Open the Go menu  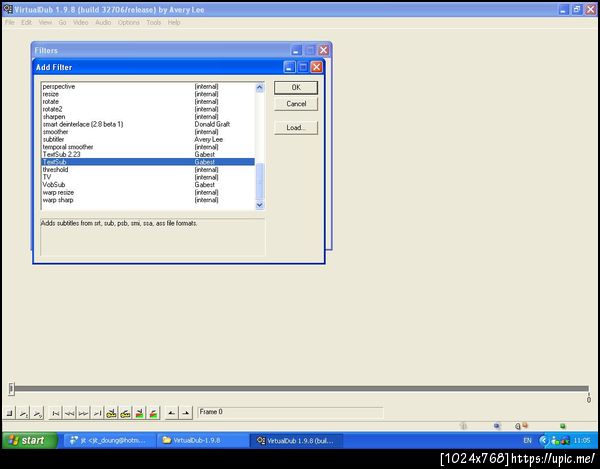(x=62, y=23)
